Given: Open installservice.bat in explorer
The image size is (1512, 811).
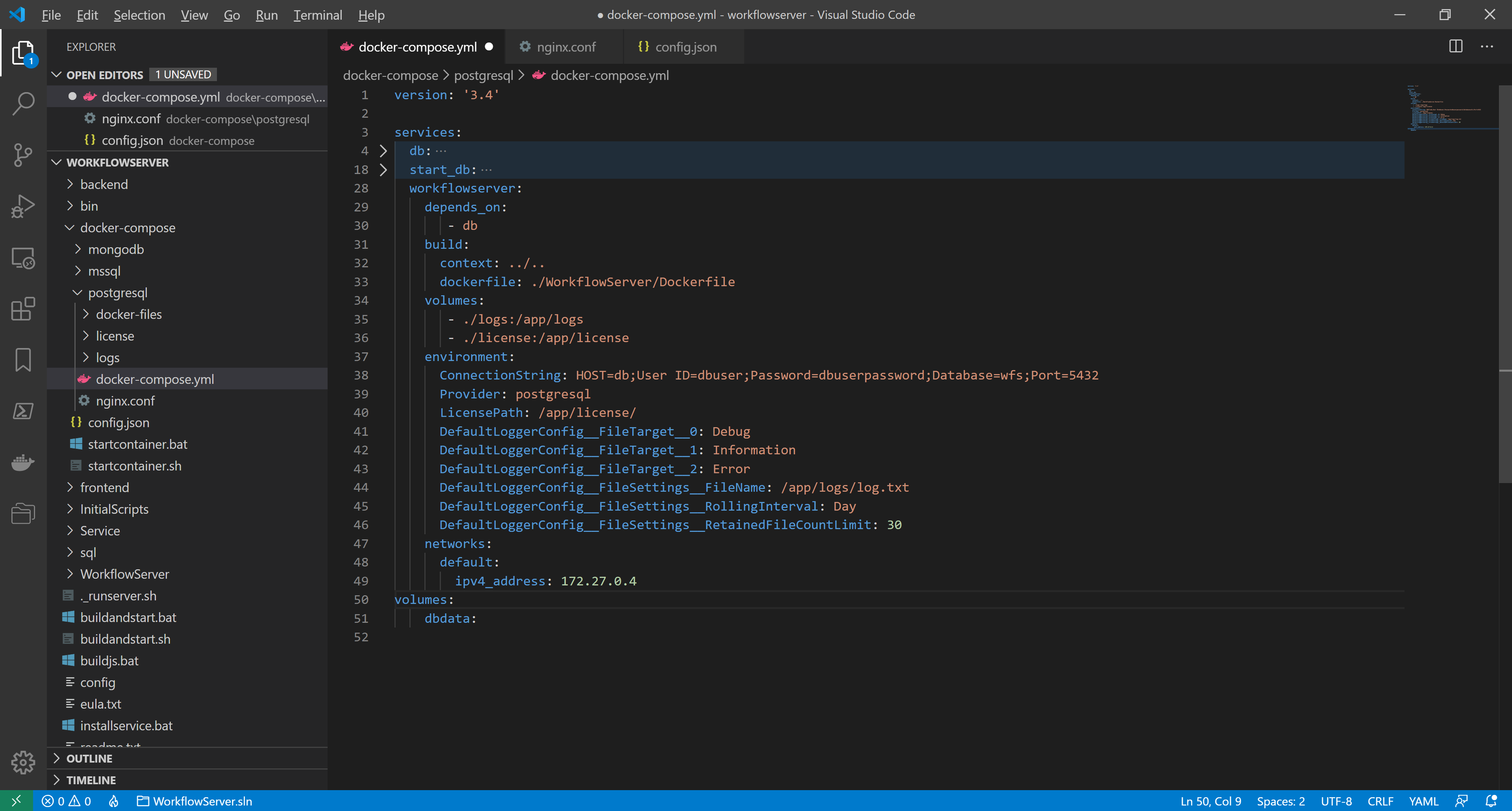Looking at the screenshot, I should (126, 726).
